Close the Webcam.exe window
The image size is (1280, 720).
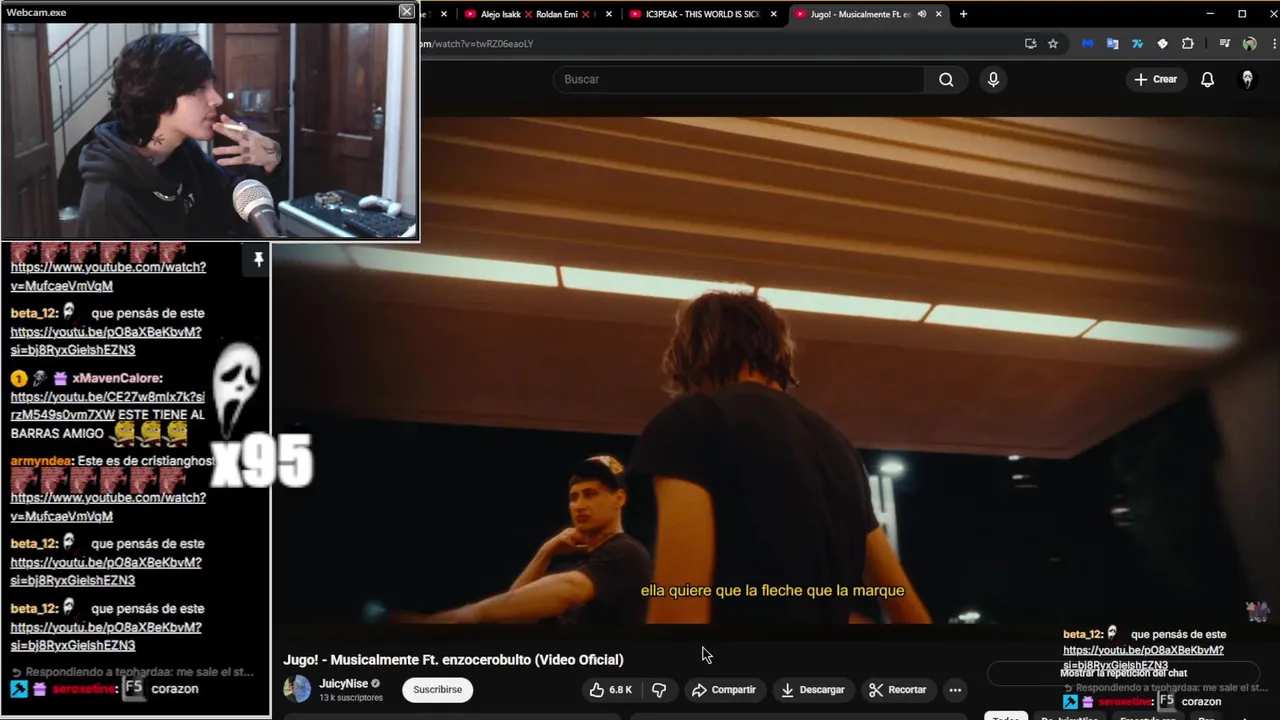tap(406, 11)
